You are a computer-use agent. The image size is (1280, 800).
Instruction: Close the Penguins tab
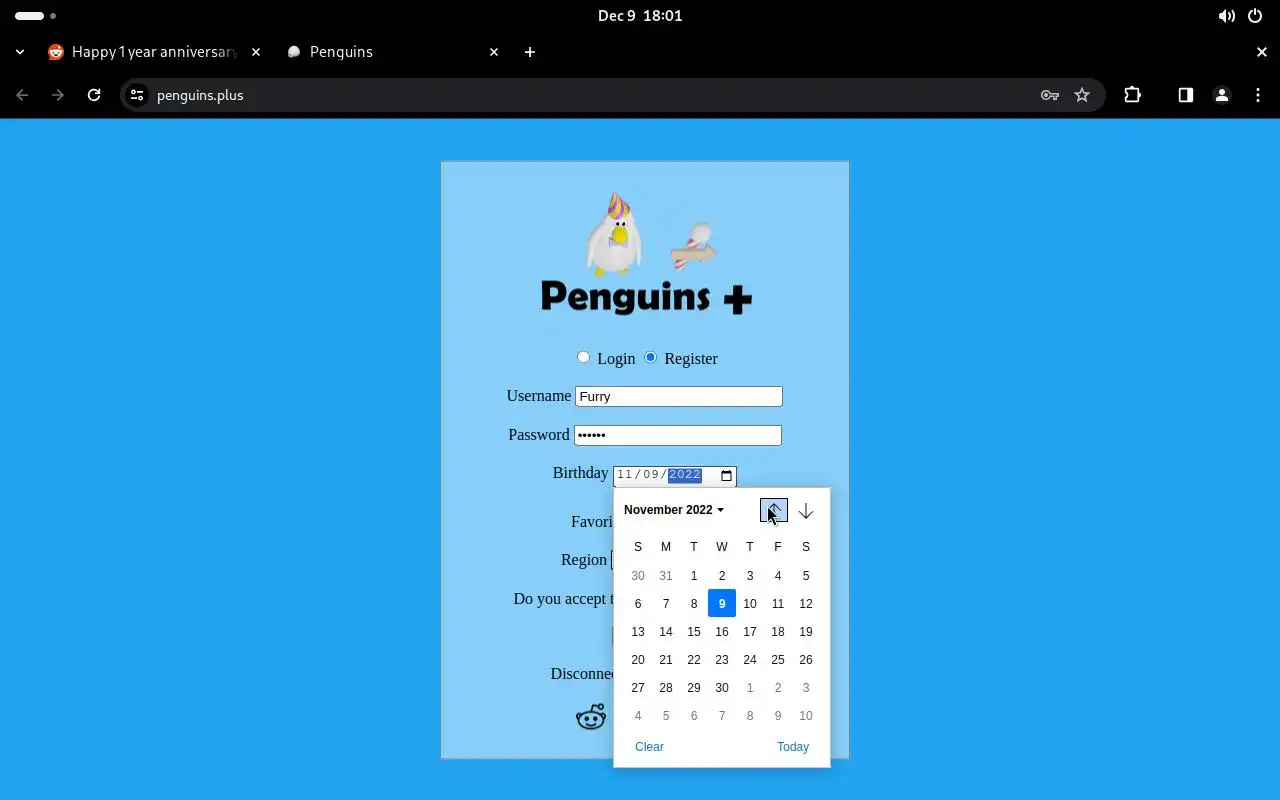point(494,52)
